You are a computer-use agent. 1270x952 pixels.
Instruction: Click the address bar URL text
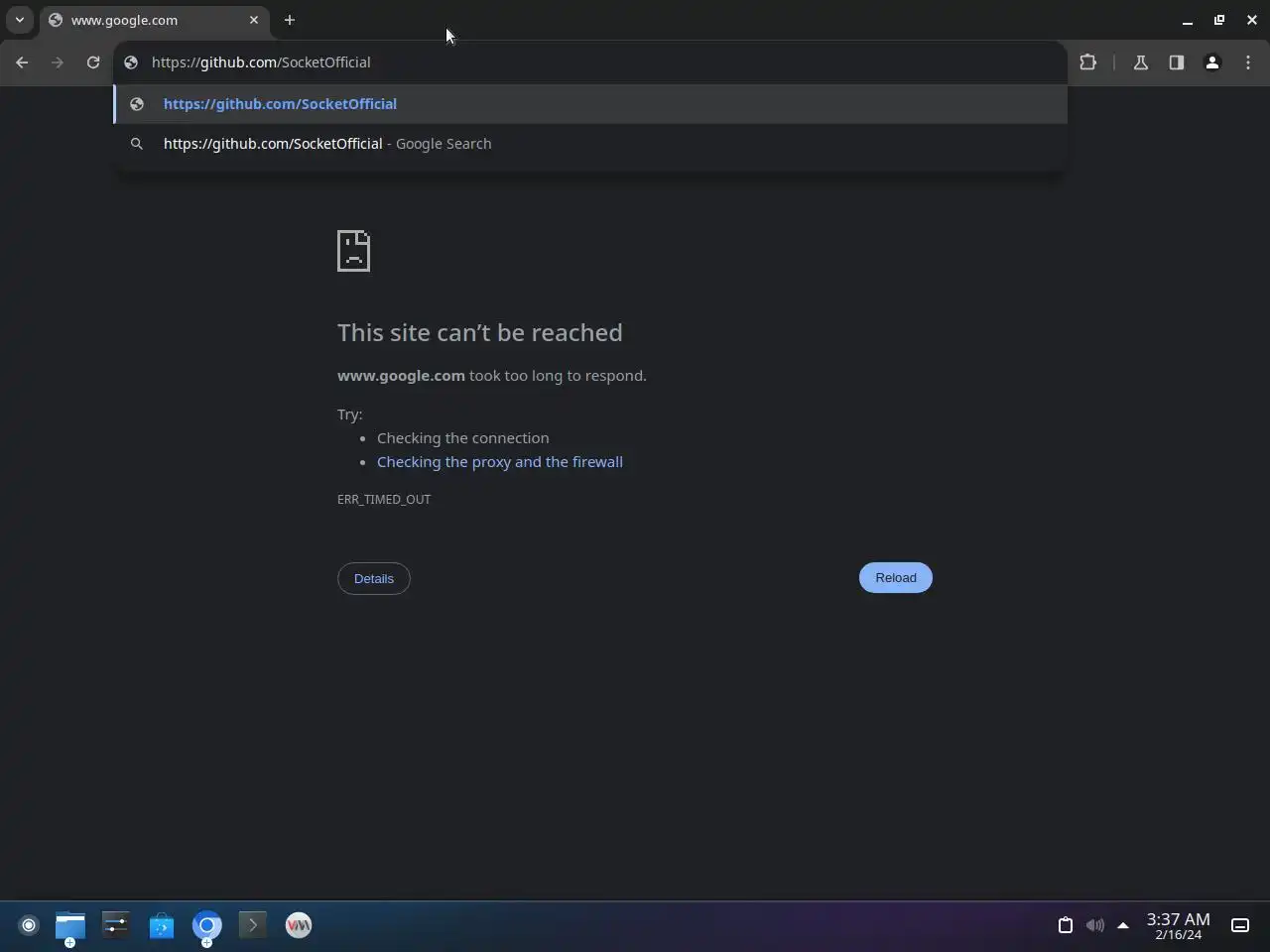261,62
